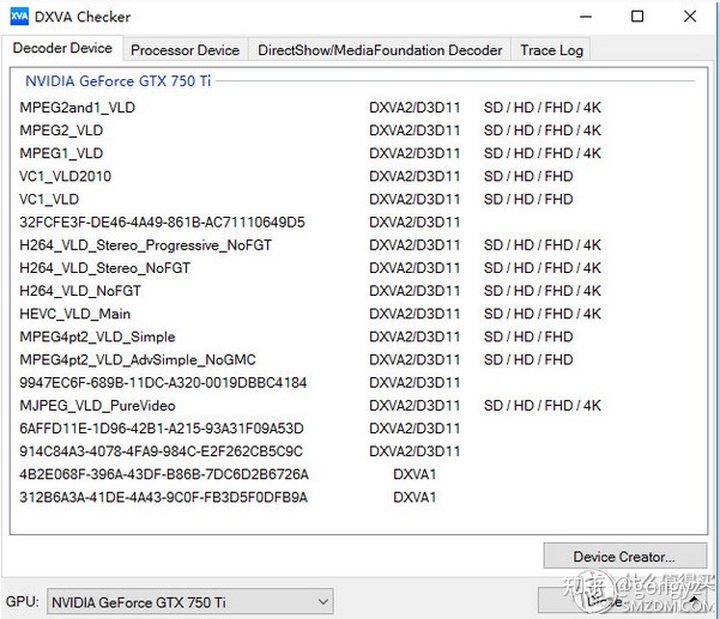The height and width of the screenshot is (619, 720).
Task: Open the Processor Device tab
Action: 185,50
